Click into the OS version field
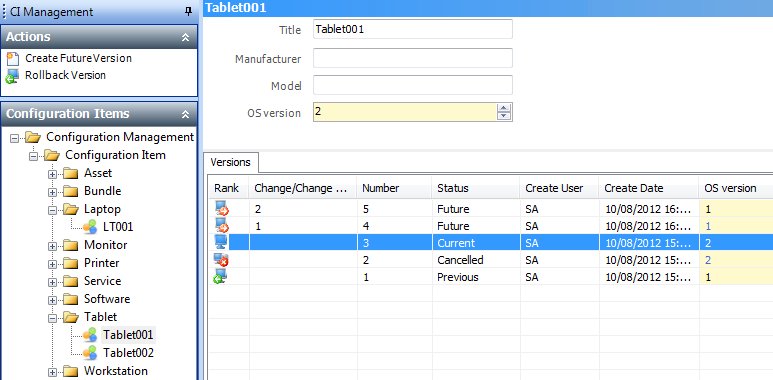Viewport: 773px width, 380px height. coord(405,112)
